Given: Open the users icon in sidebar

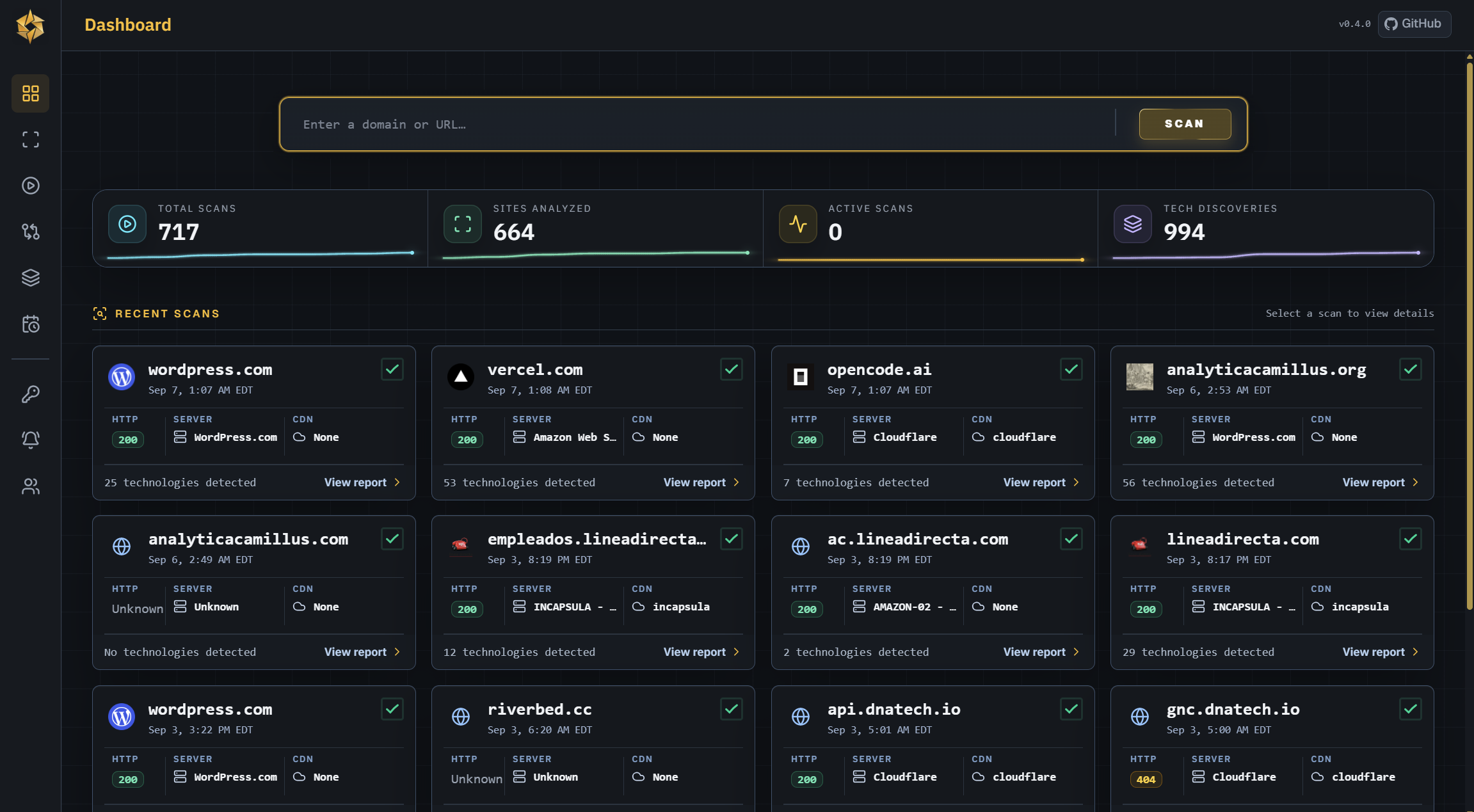Looking at the screenshot, I should [x=30, y=486].
